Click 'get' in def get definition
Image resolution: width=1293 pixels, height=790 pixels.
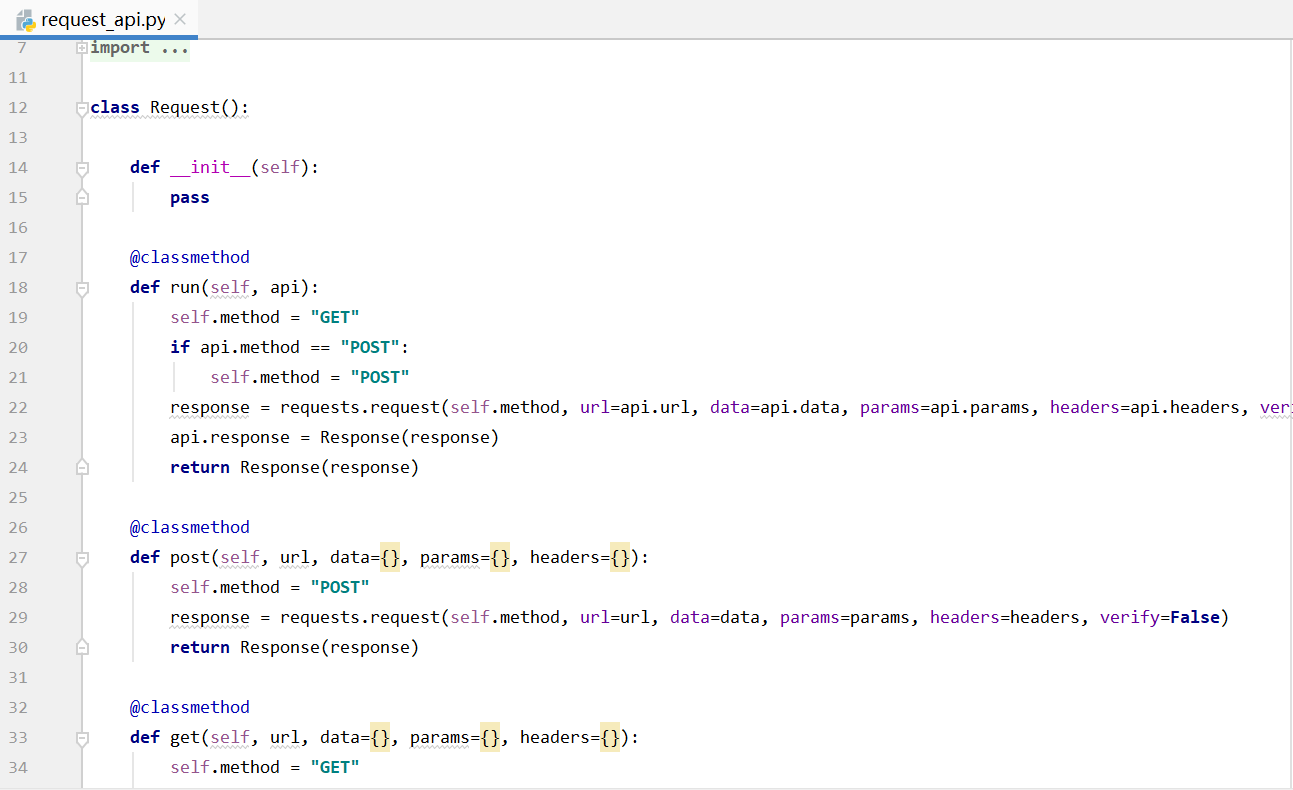[x=185, y=737]
